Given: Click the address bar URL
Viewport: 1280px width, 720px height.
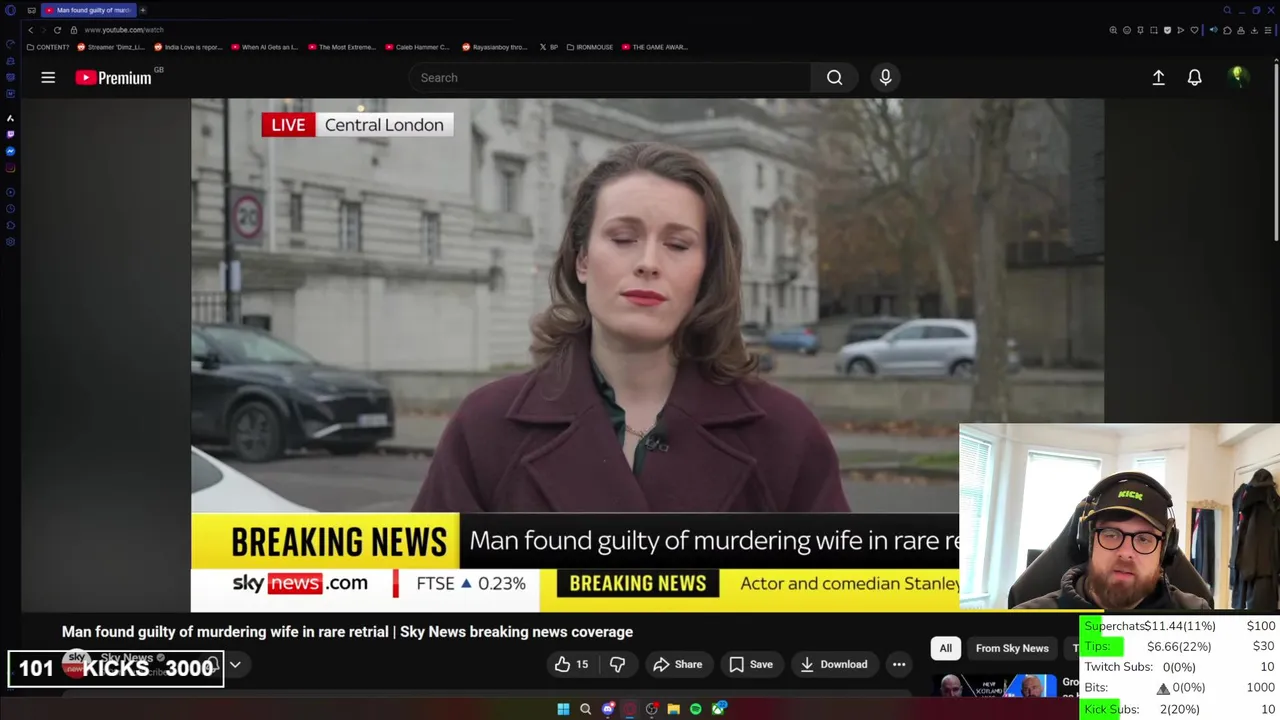Looking at the screenshot, I should [x=123, y=30].
